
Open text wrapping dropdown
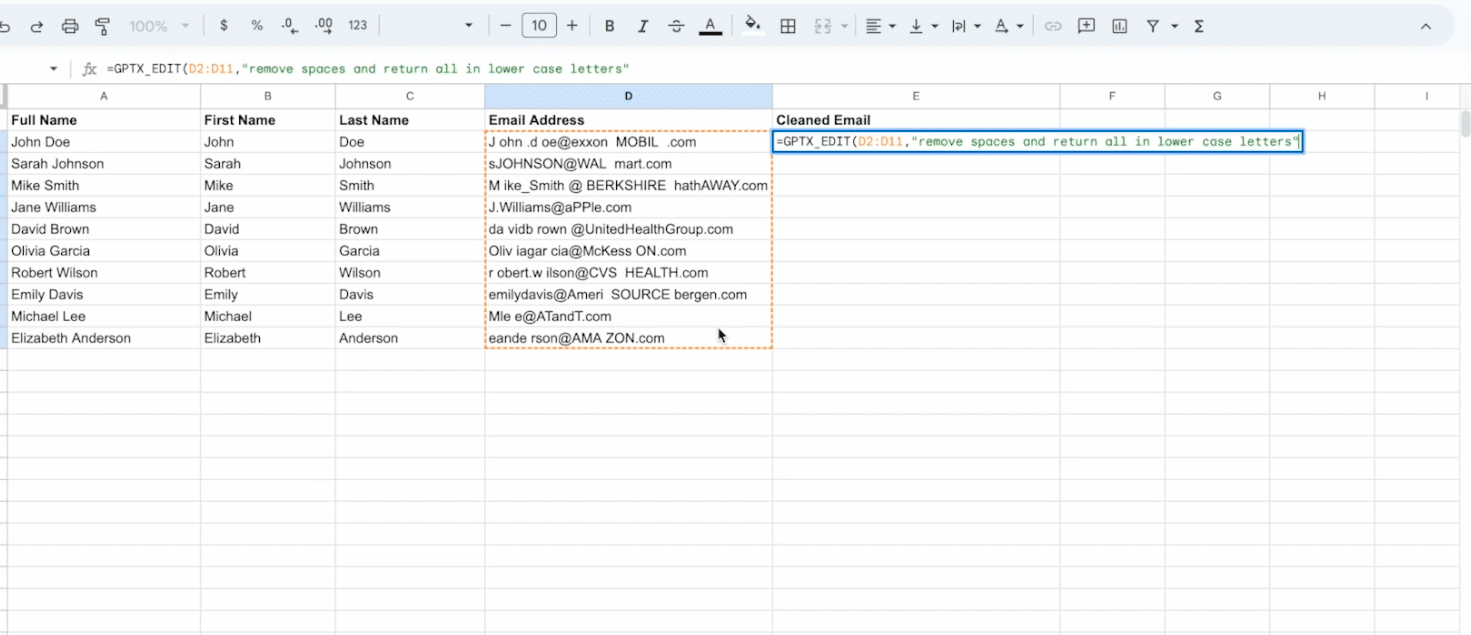pyautogui.click(x=965, y=27)
